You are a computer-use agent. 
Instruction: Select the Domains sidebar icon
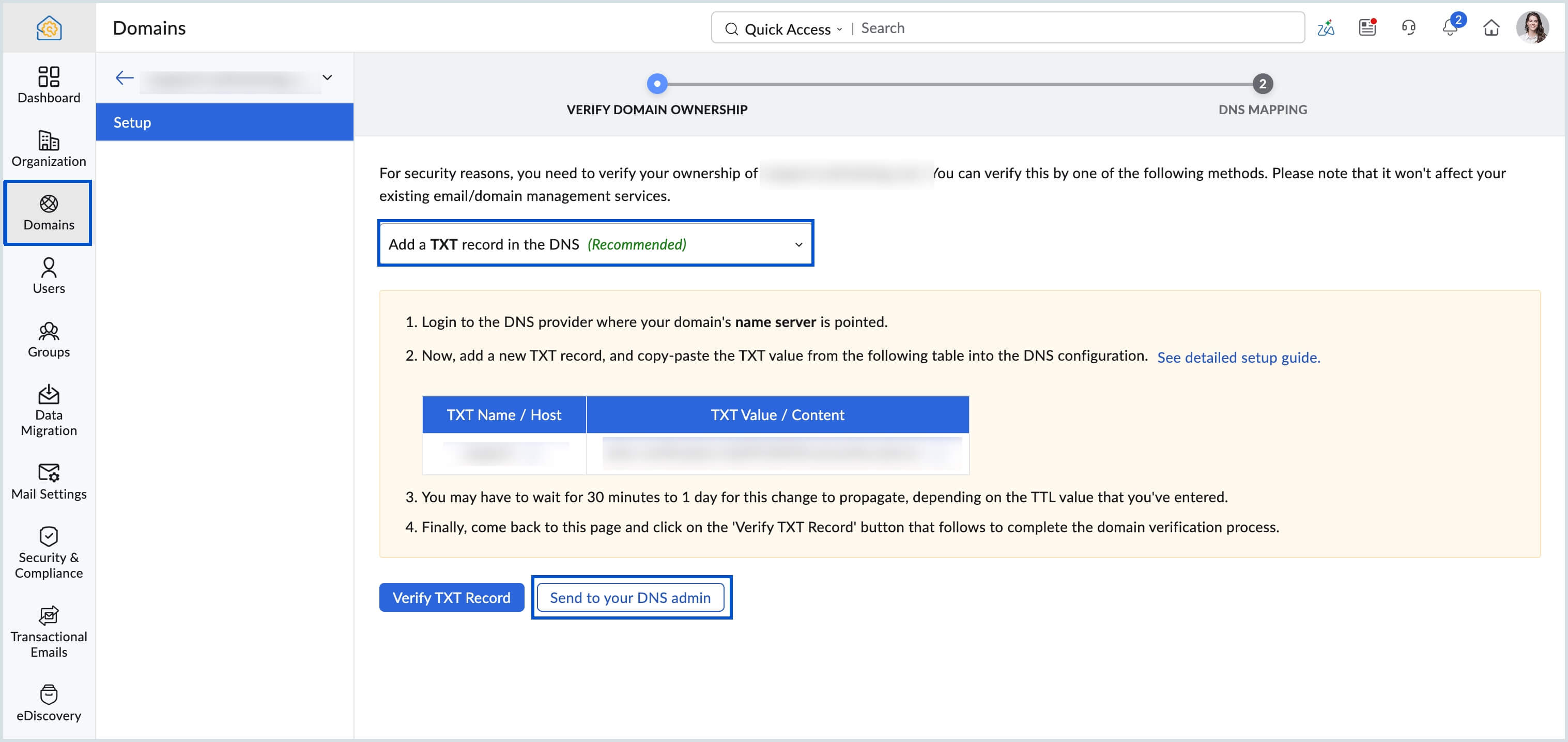click(49, 212)
